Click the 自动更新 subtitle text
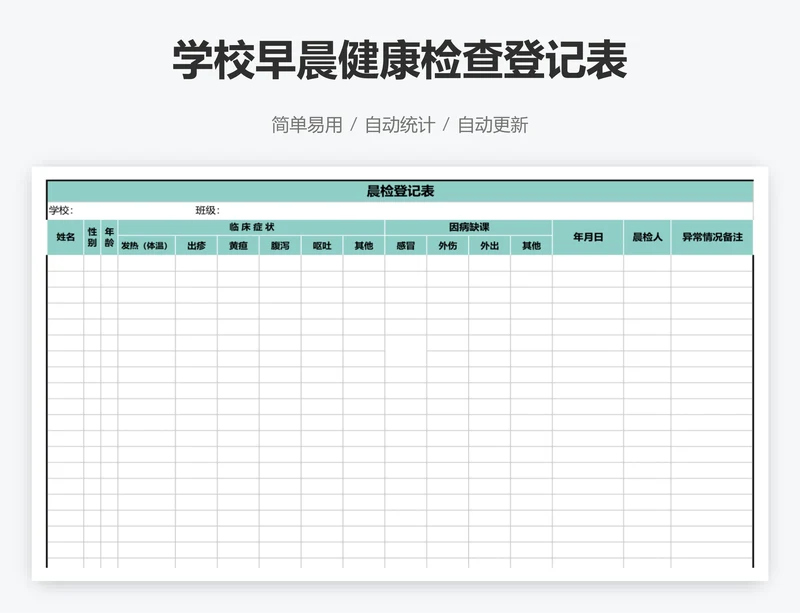This screenshot has height=613, width=800. click(493, 125)
